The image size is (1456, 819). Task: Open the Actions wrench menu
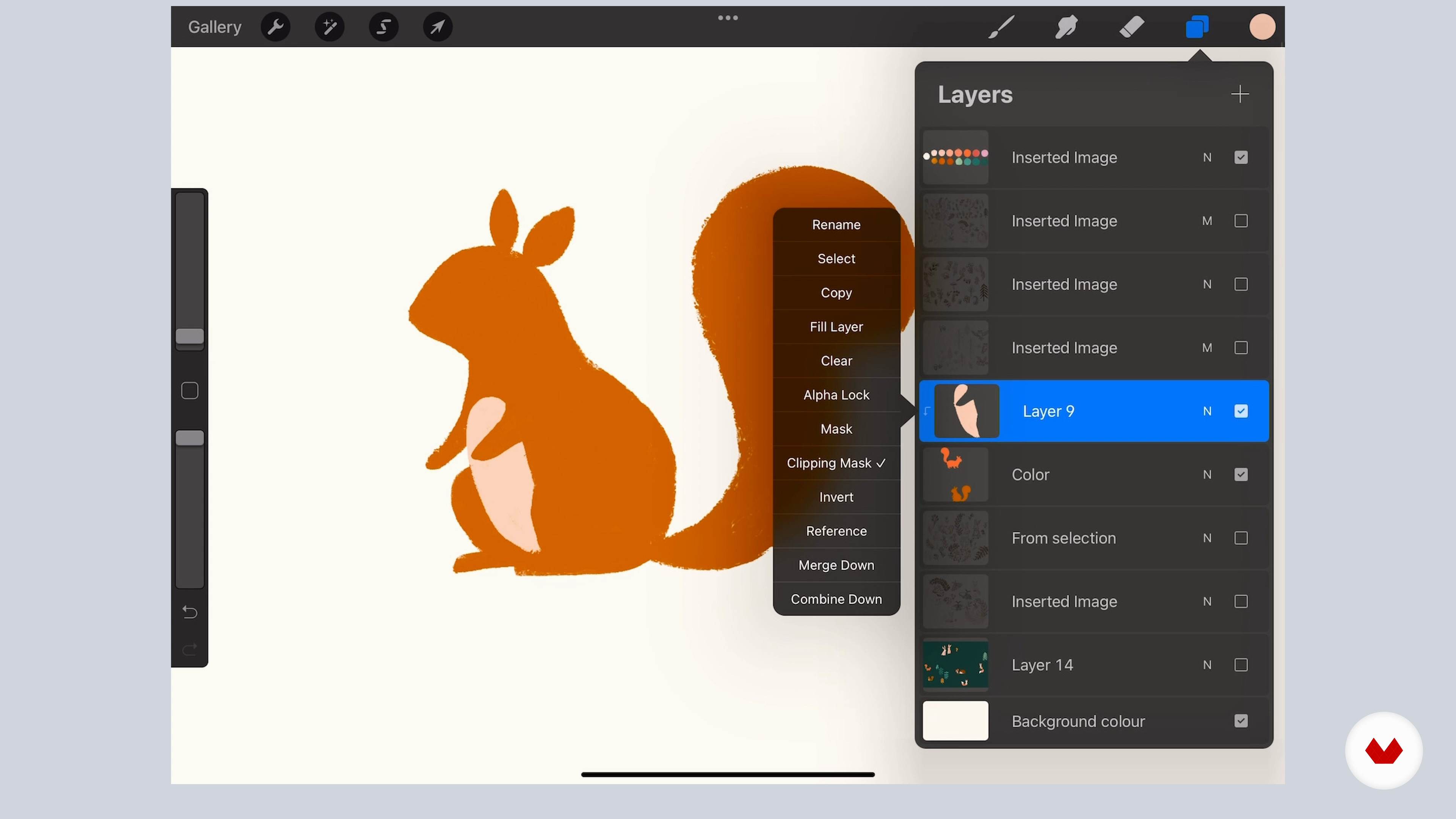[x=275, y=27]
